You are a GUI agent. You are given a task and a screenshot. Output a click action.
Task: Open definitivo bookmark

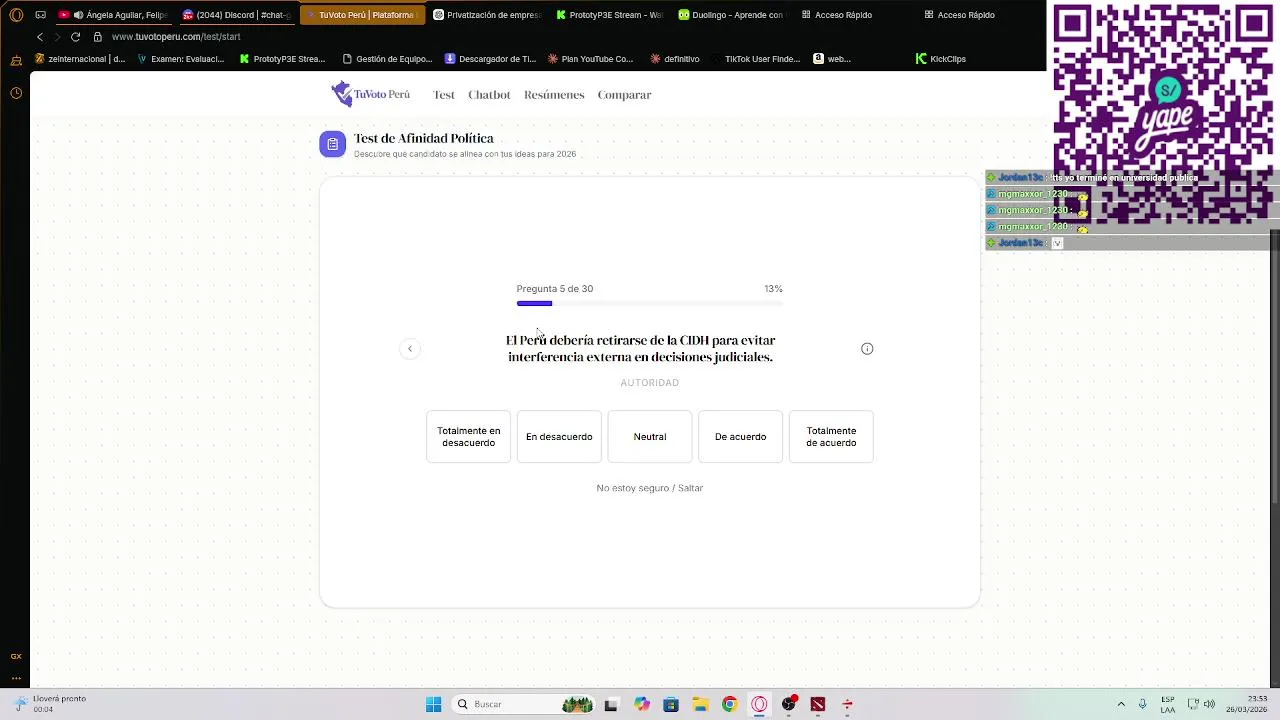(x=675, y=59)
